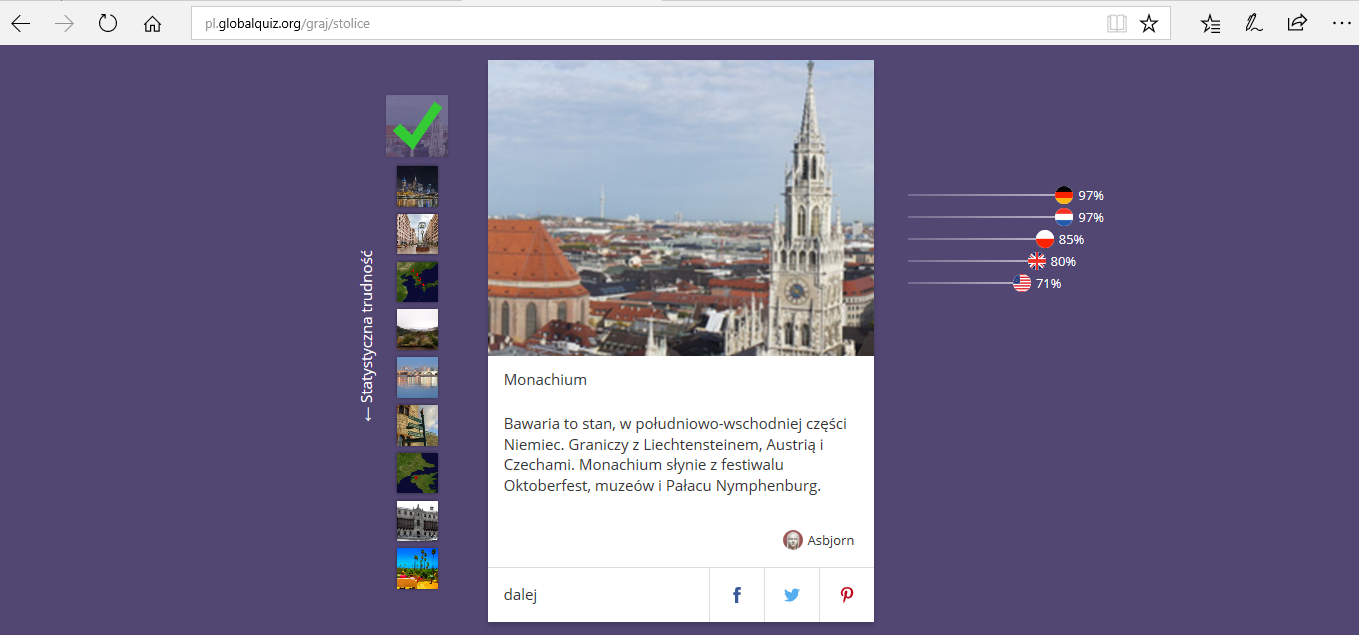Image resolution: width=1359 pixels, height=635 pixels.
Task: Pin the quiz on Pinterest
Action: click(x=847, y=595)
